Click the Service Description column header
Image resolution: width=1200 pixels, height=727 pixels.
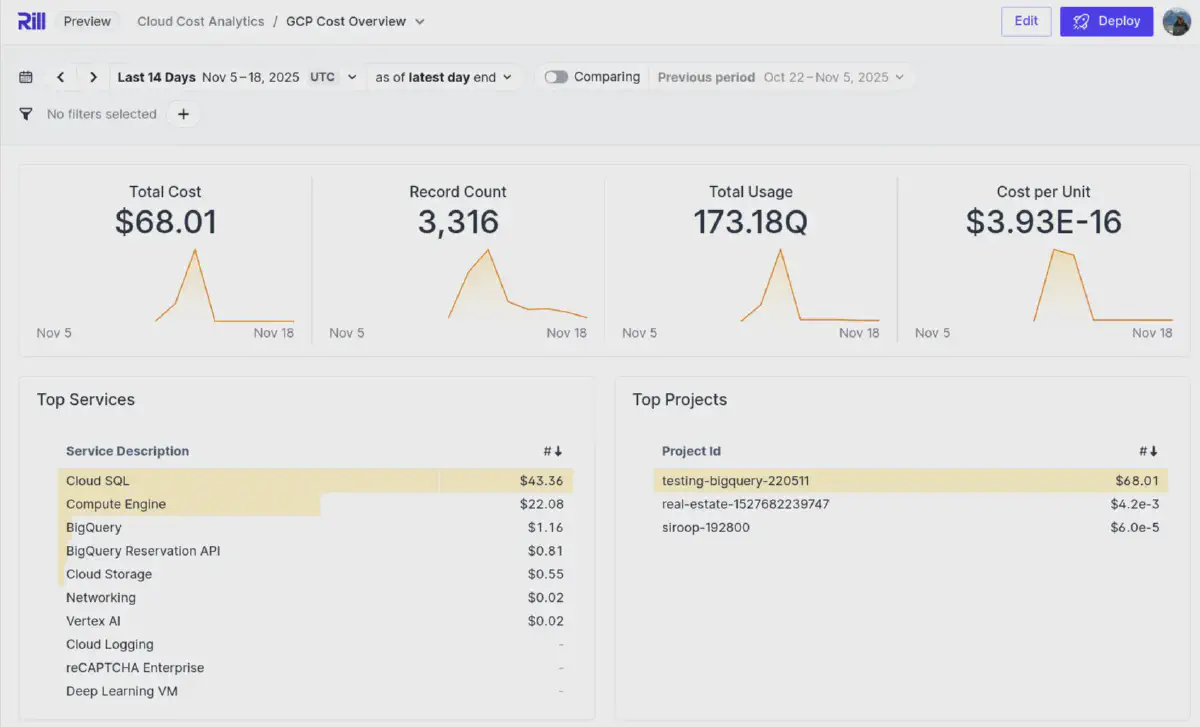pyautogui.click(x=127, y=451)
